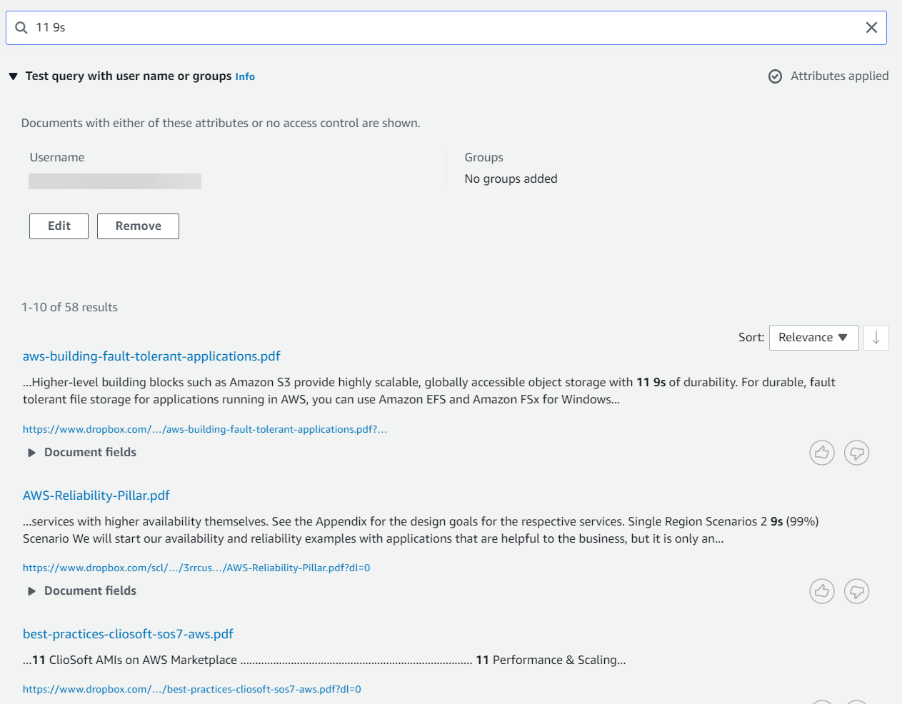The width and height of the screenshot is (902, 704).
Task: Click the search magnifier icon
Action: 21,28
